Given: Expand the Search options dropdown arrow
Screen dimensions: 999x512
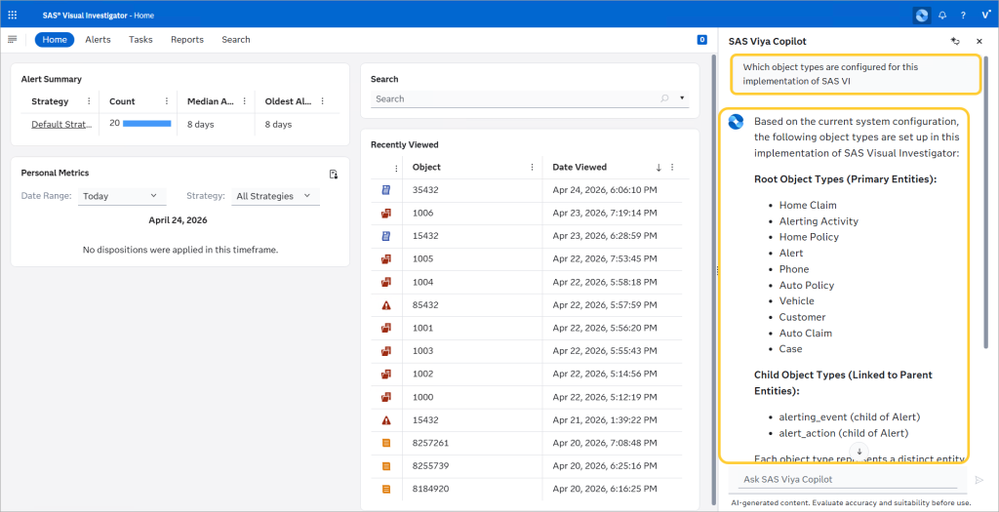Looking at the screenshot, I should [682, 99].
